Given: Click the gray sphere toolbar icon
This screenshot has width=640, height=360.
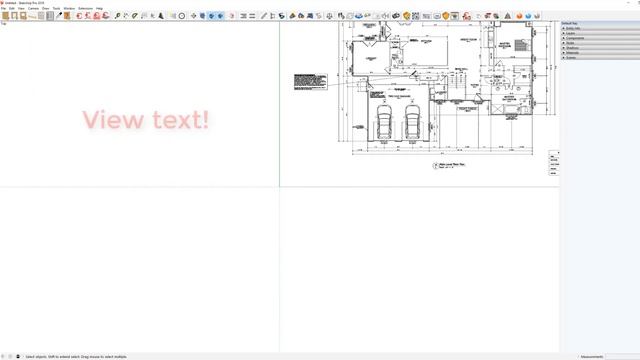Looking at the screenshot, I should tap(537, 16).
